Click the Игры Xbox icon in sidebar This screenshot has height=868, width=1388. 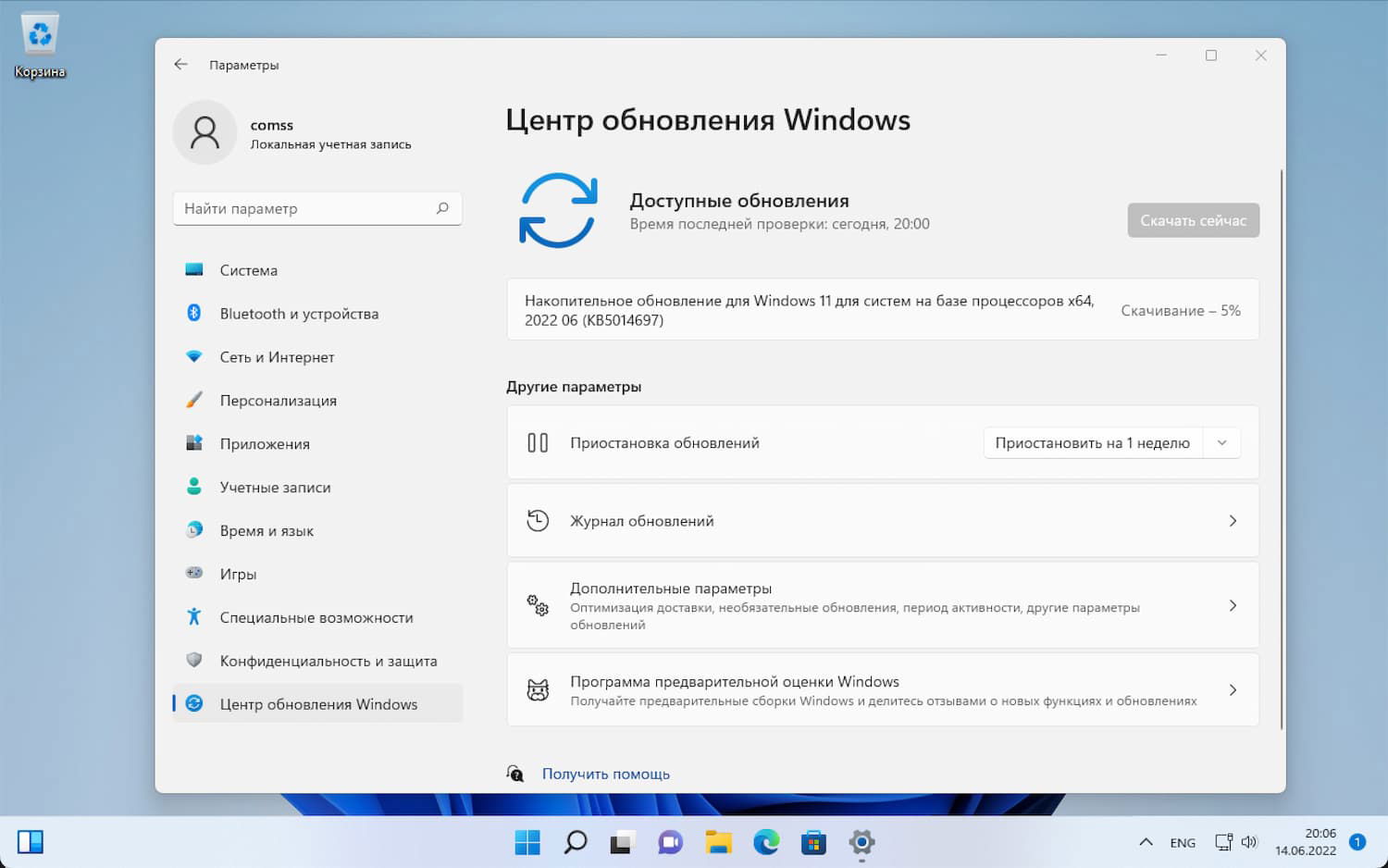click(x=194, y=574)
